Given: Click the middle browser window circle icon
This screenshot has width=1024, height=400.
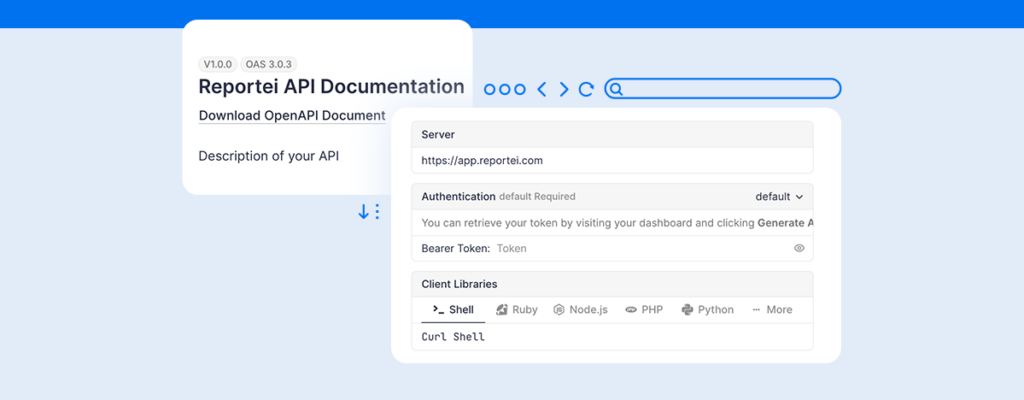Looking at the screenshot, I should point(505,90).
